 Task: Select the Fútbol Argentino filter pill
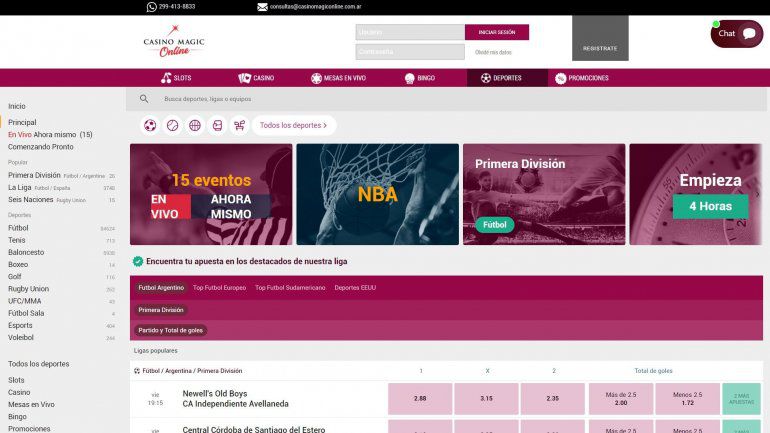161,288
